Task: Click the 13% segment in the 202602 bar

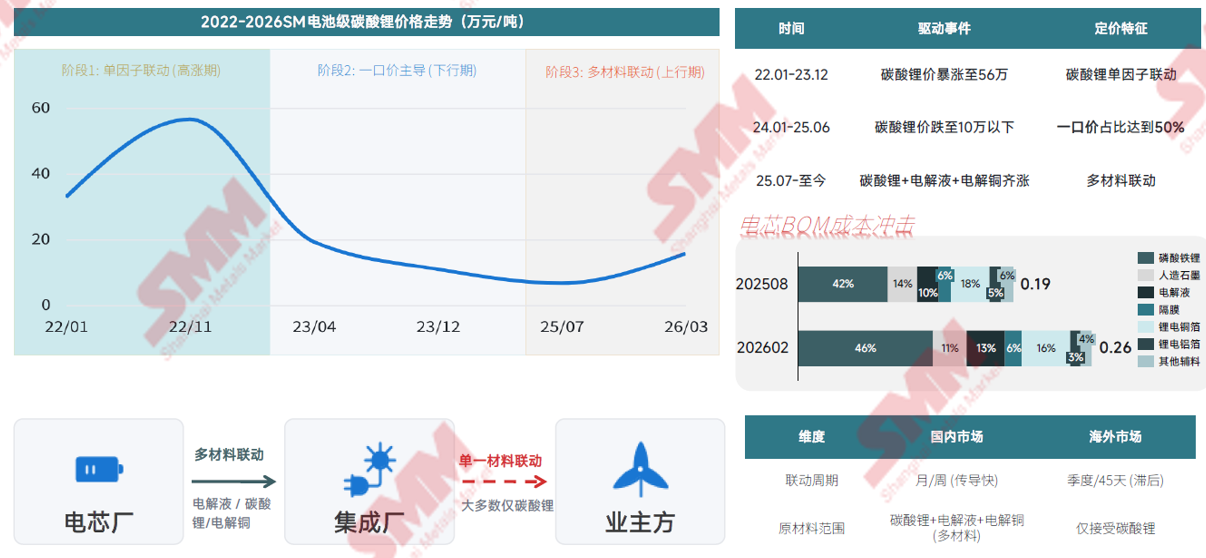Action: (985, 347)
